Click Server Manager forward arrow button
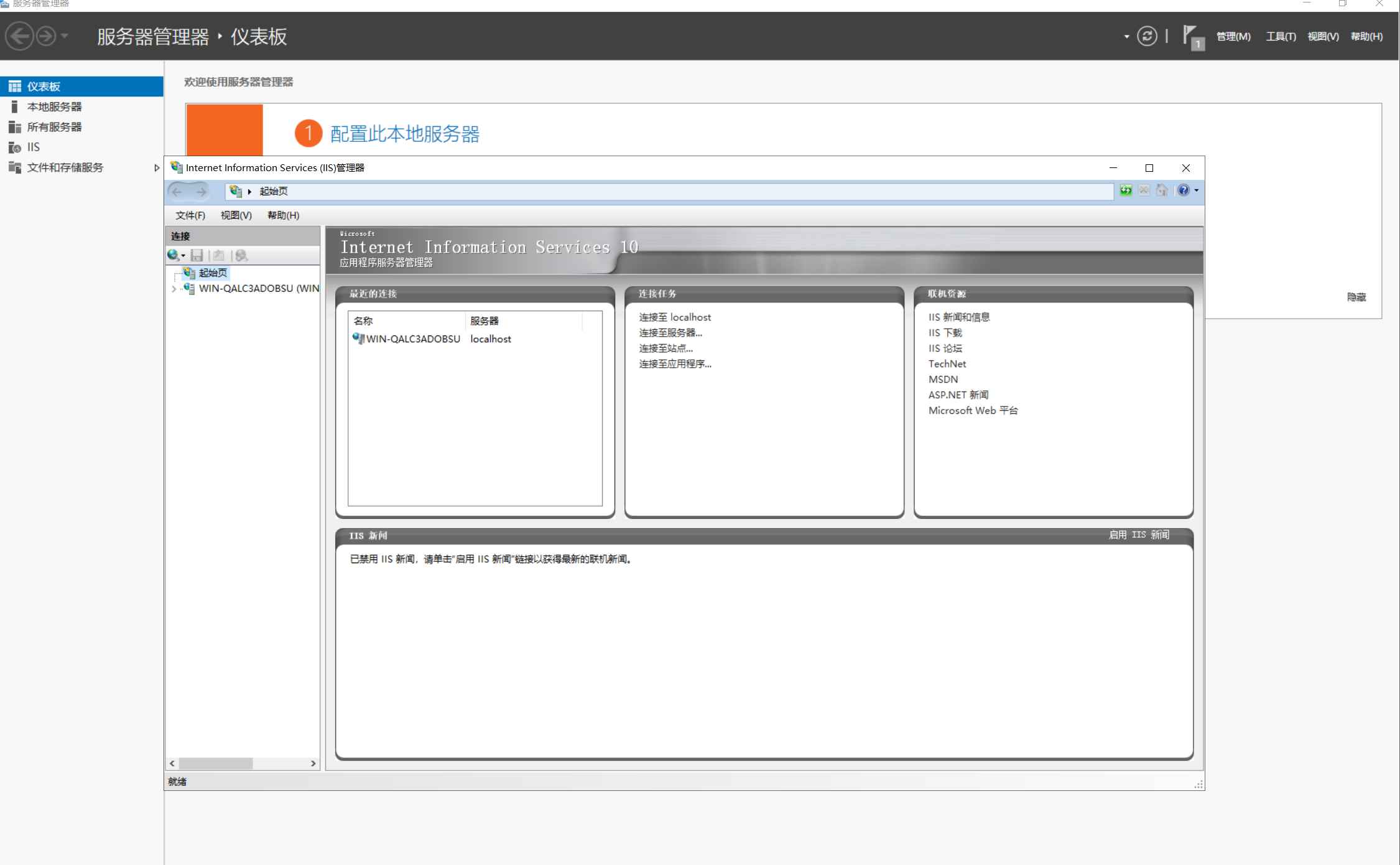 tap(46, 36)
